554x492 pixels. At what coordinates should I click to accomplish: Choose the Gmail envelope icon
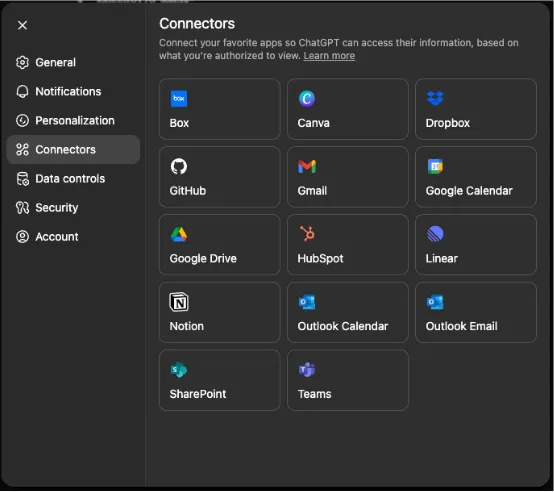[x=307, y=166]
